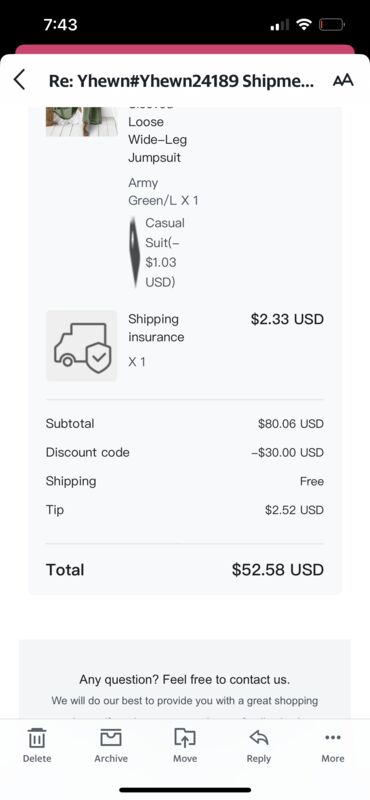Tap the 'Any question? Feel free to contact us' text

185,680
